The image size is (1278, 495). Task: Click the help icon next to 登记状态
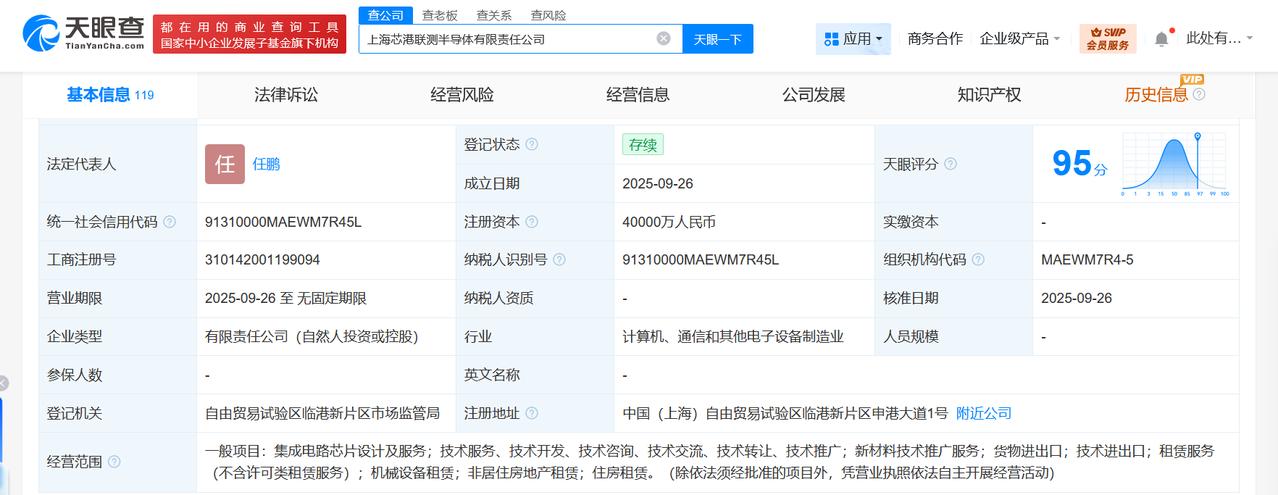tap(532, 144)
